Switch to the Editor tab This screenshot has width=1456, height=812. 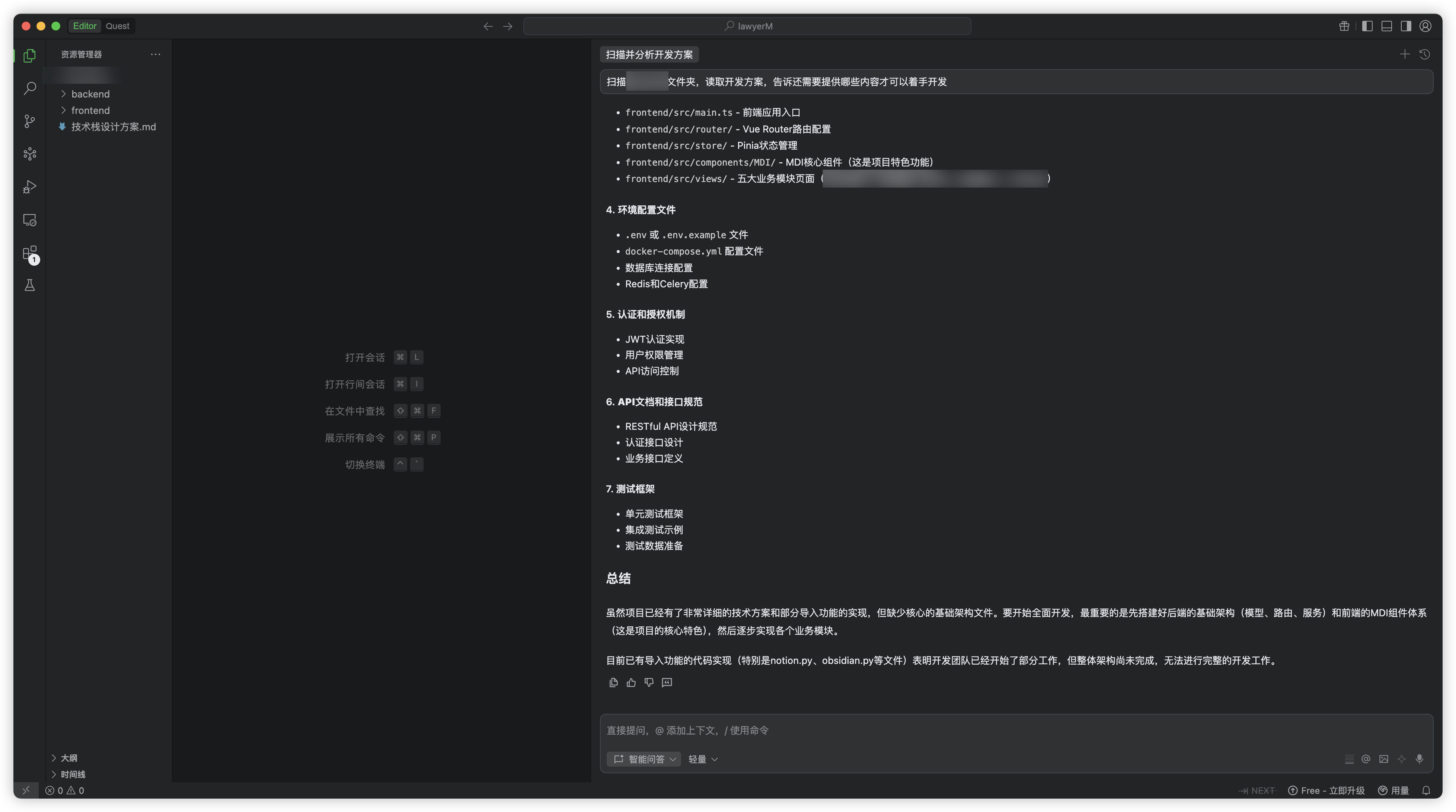[85, 26]
